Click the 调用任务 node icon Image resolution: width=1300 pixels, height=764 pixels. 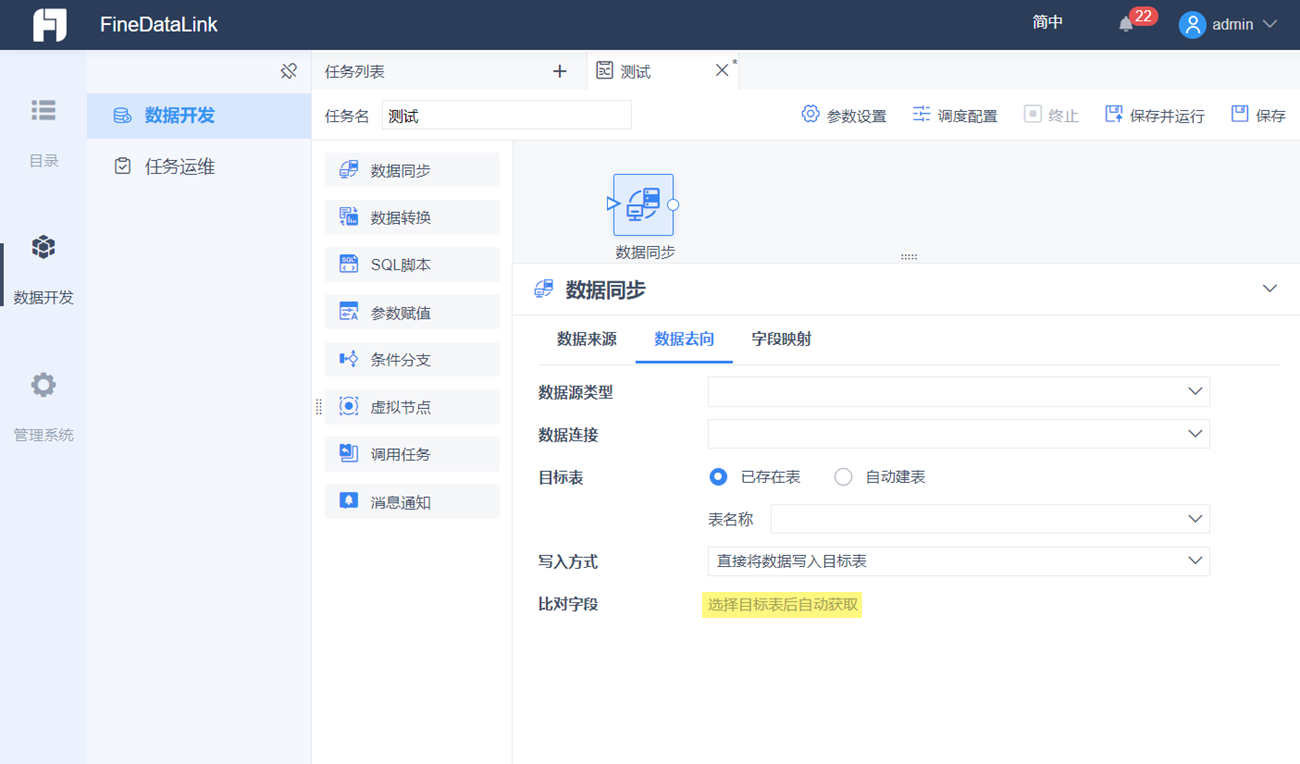click(348, 454)
